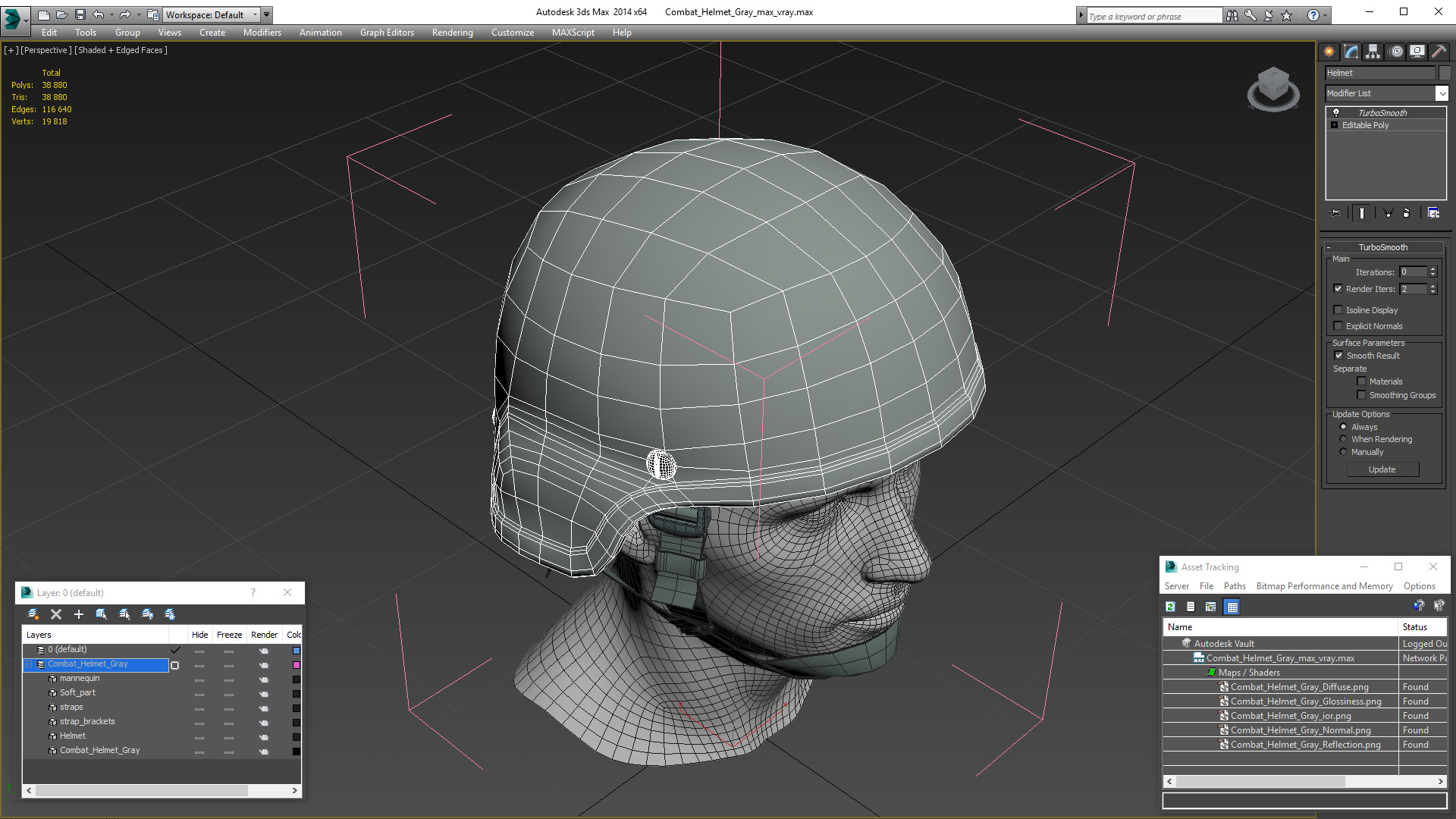Viewport: 1456px width, 819px height.
Task: Click the star Favorites icon
Action: 1287,15
